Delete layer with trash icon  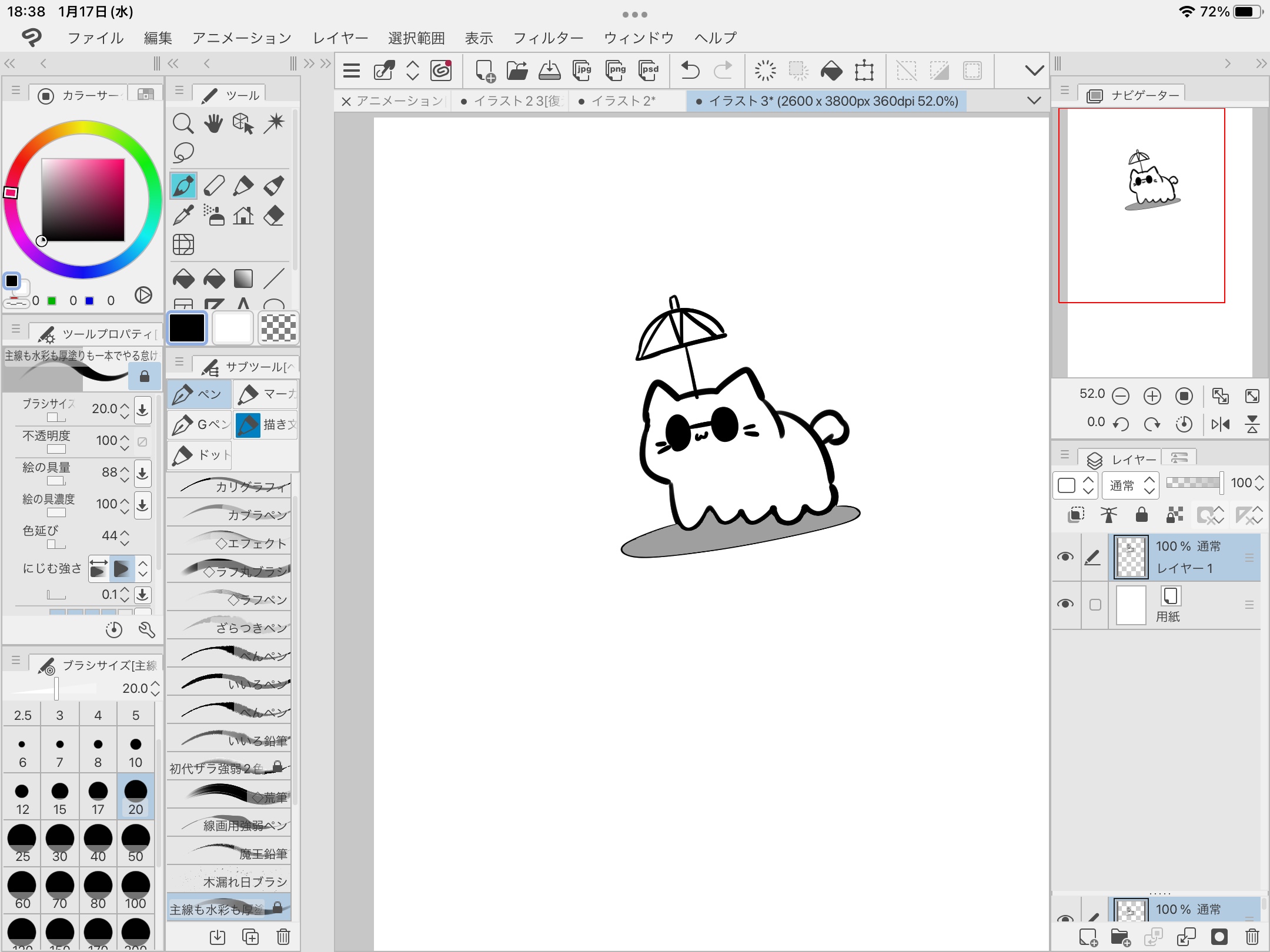click(1252, 936)
